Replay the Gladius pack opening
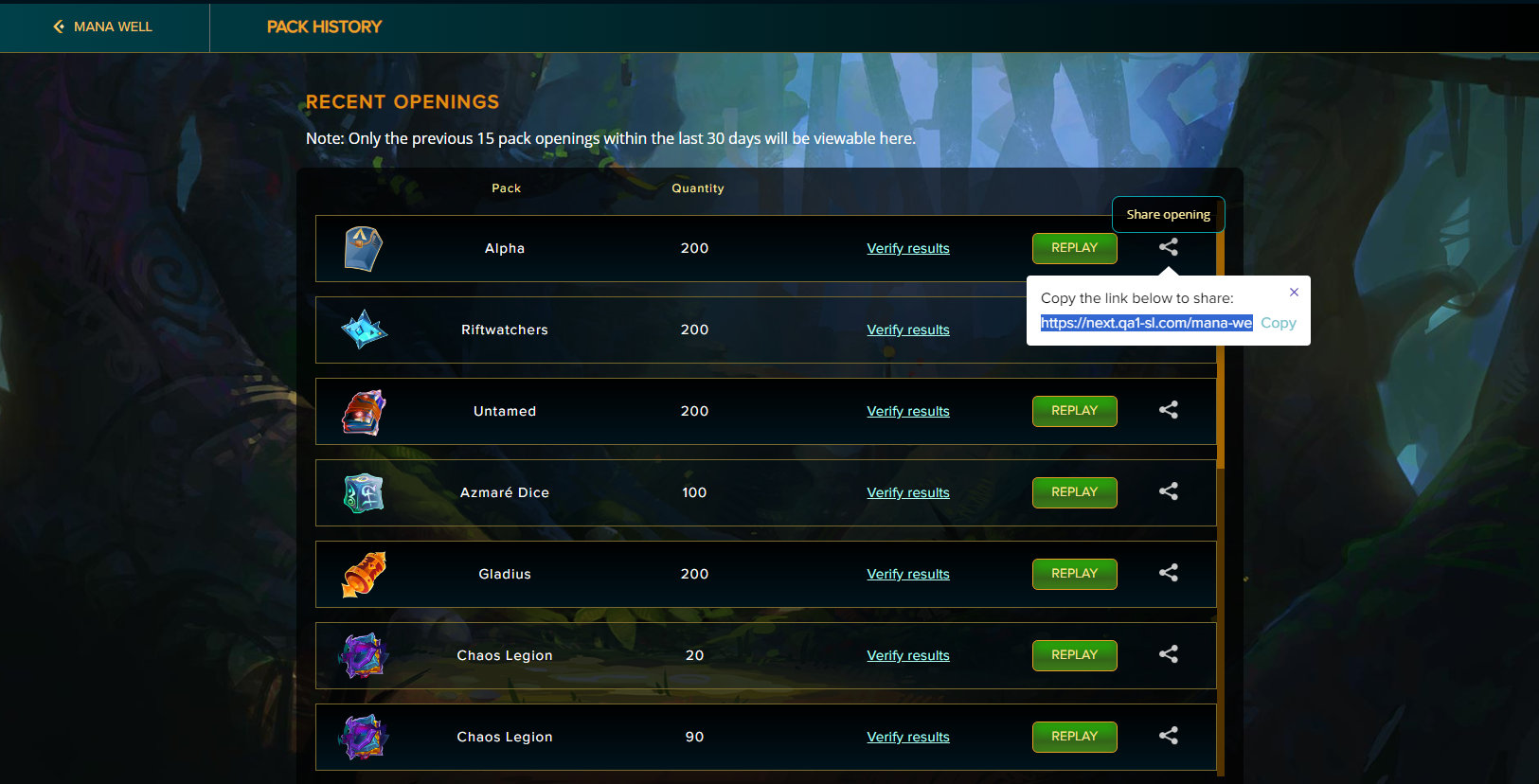This screenshot has width=1539, height=784. pyautogui.click(x=1074, y=574)
